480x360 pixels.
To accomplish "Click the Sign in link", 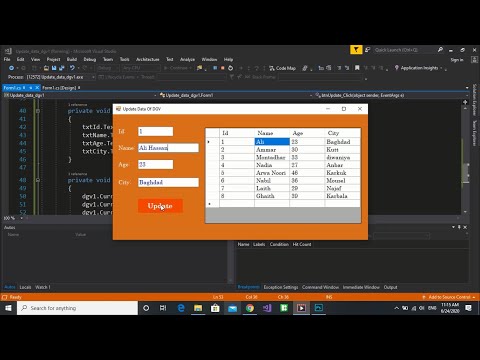I will [457, 60].
